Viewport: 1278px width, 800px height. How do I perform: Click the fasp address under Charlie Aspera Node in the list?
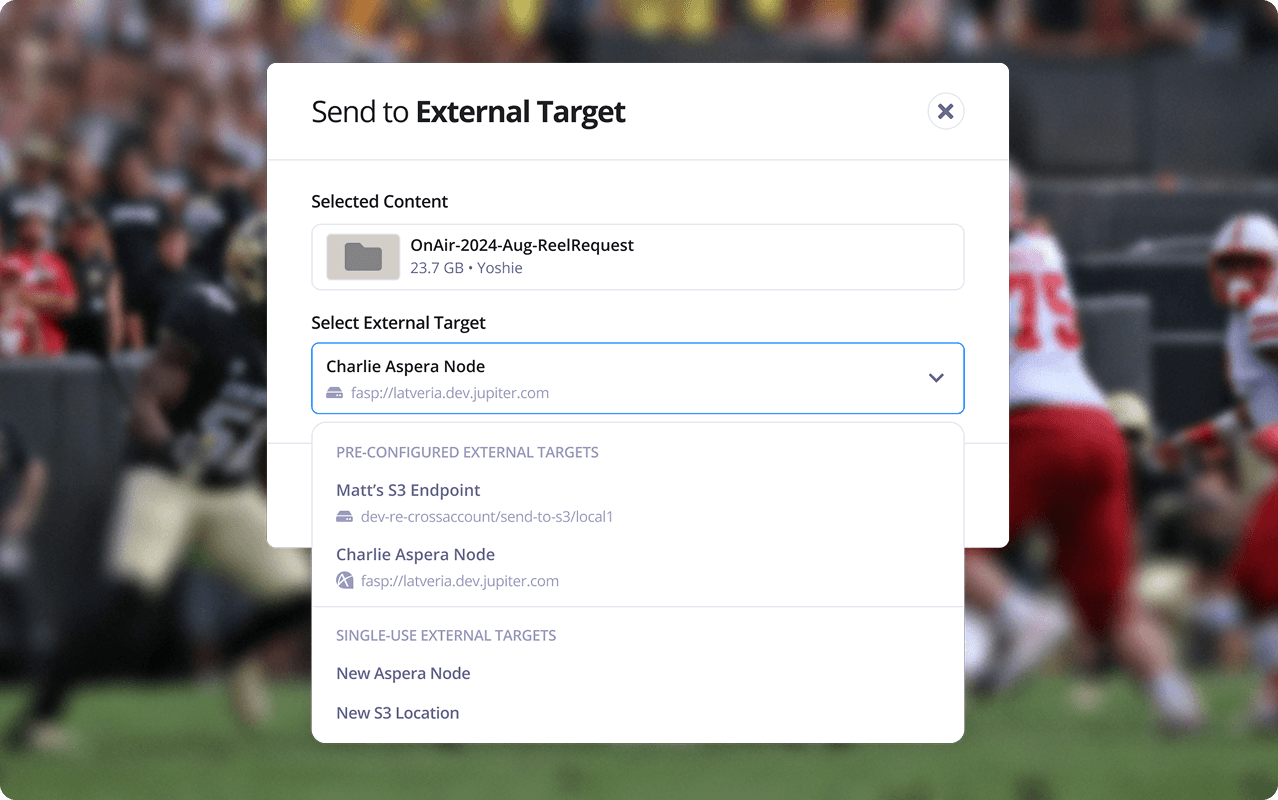(460, 581)
